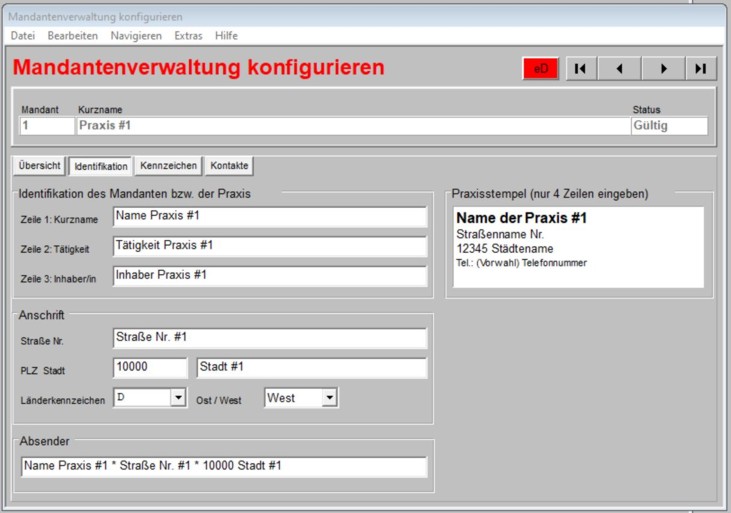
Task: Jump to the last record
Action: (x=700, y=68)
